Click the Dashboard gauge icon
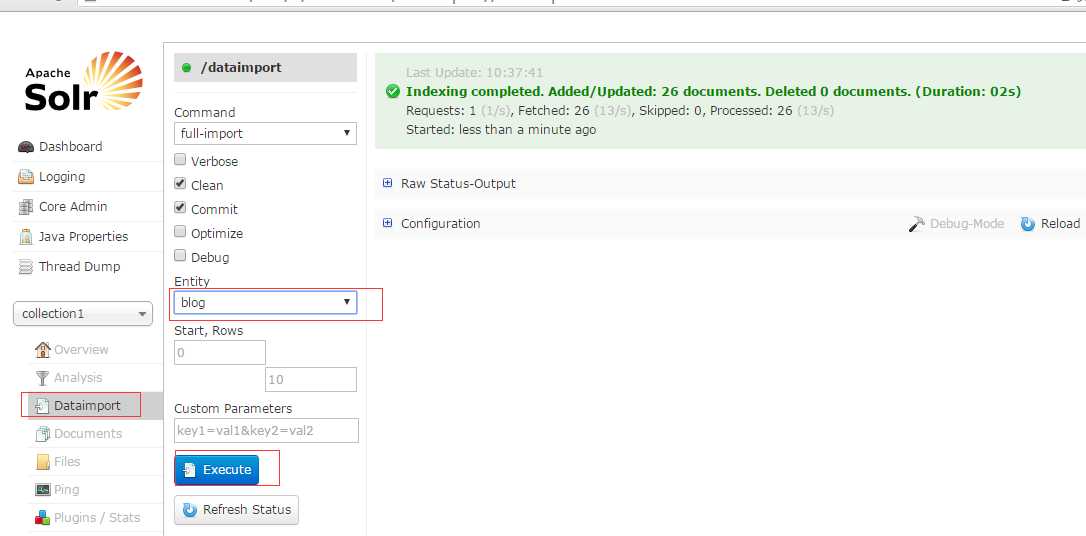Screen dimensions: 1086x536 click(26, 147)
